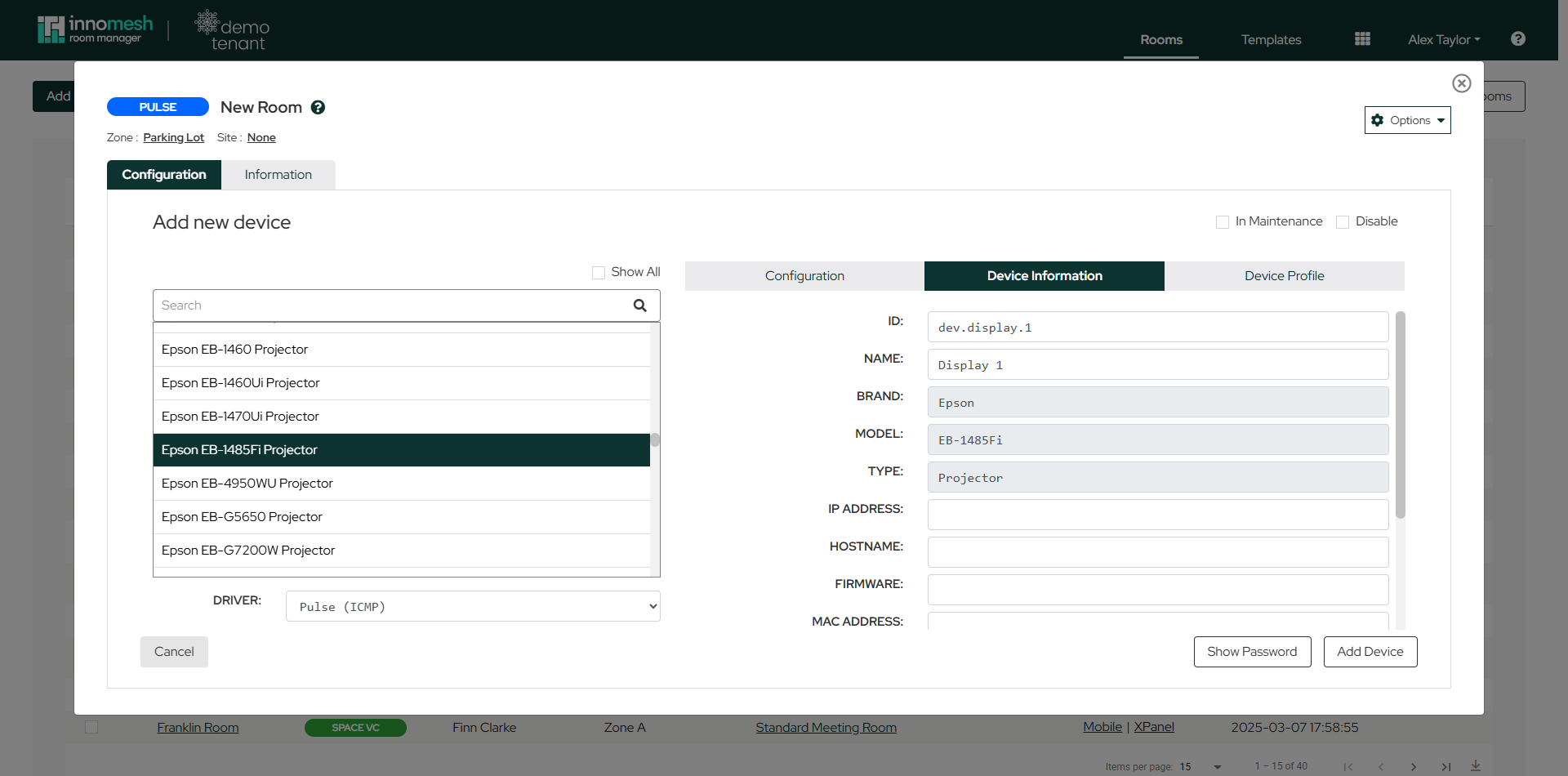
Task: Open the Standard Meeting Room link
Action: (x=826, y=727)
